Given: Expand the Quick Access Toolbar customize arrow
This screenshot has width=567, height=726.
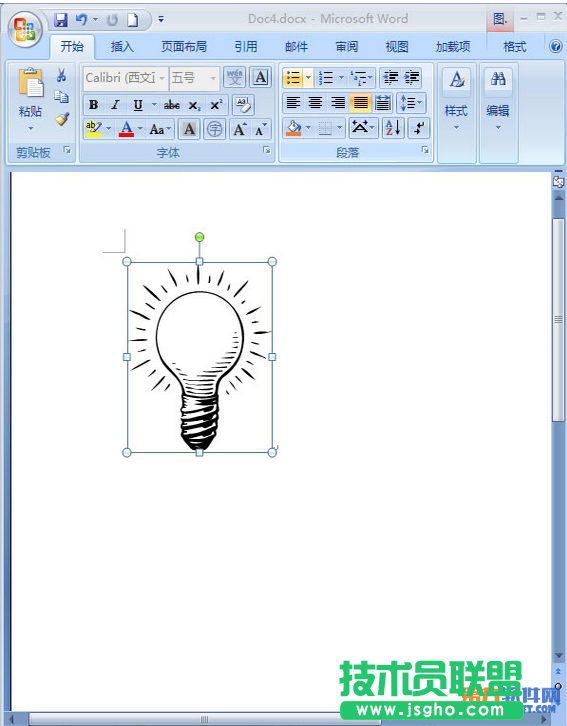Looking at the screenshot, I should [161, 19].
